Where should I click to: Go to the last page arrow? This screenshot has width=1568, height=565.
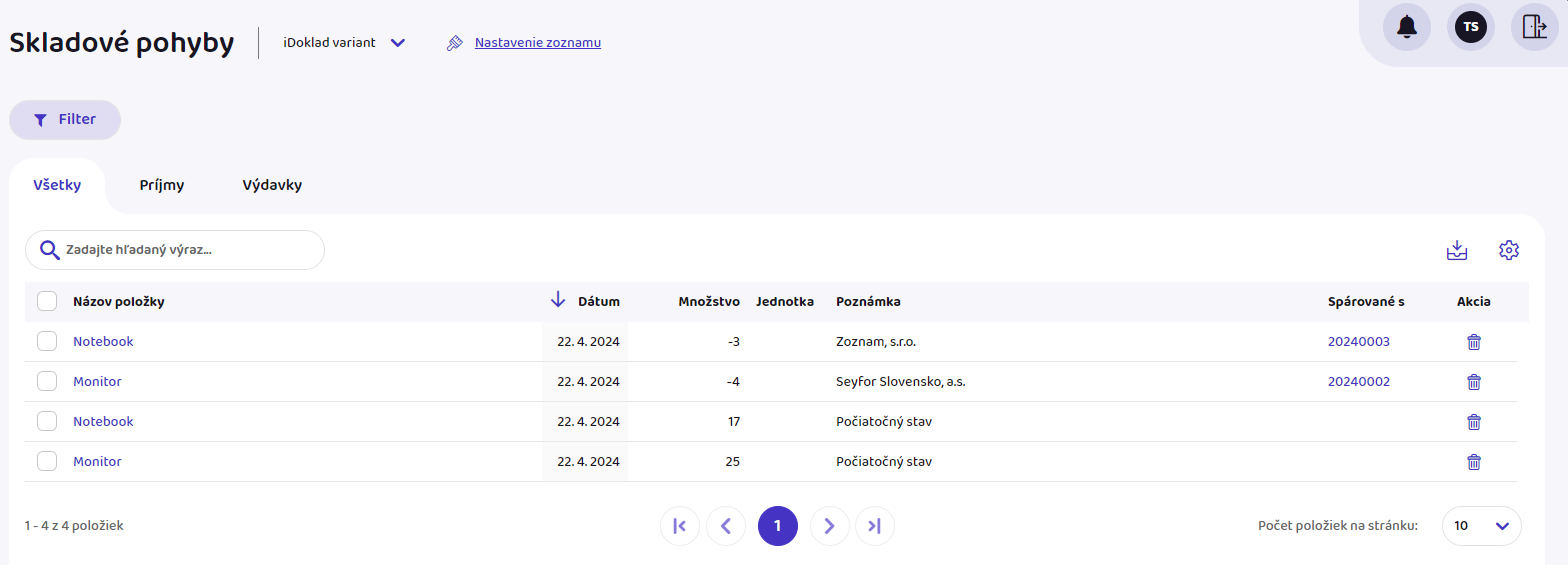point(874,526)
